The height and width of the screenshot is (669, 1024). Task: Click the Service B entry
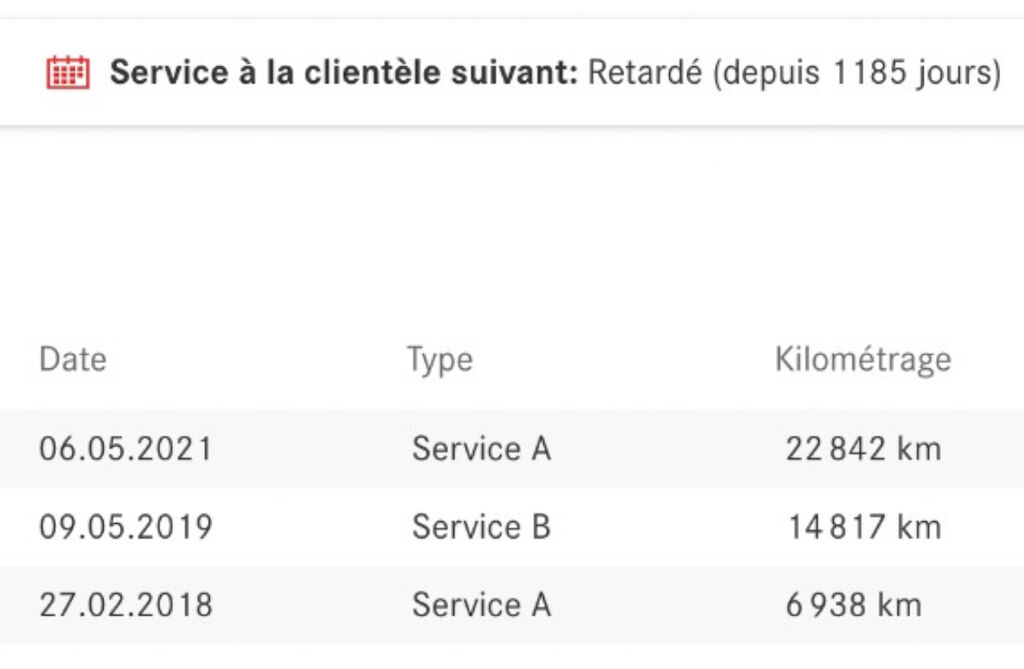[481, 527]
